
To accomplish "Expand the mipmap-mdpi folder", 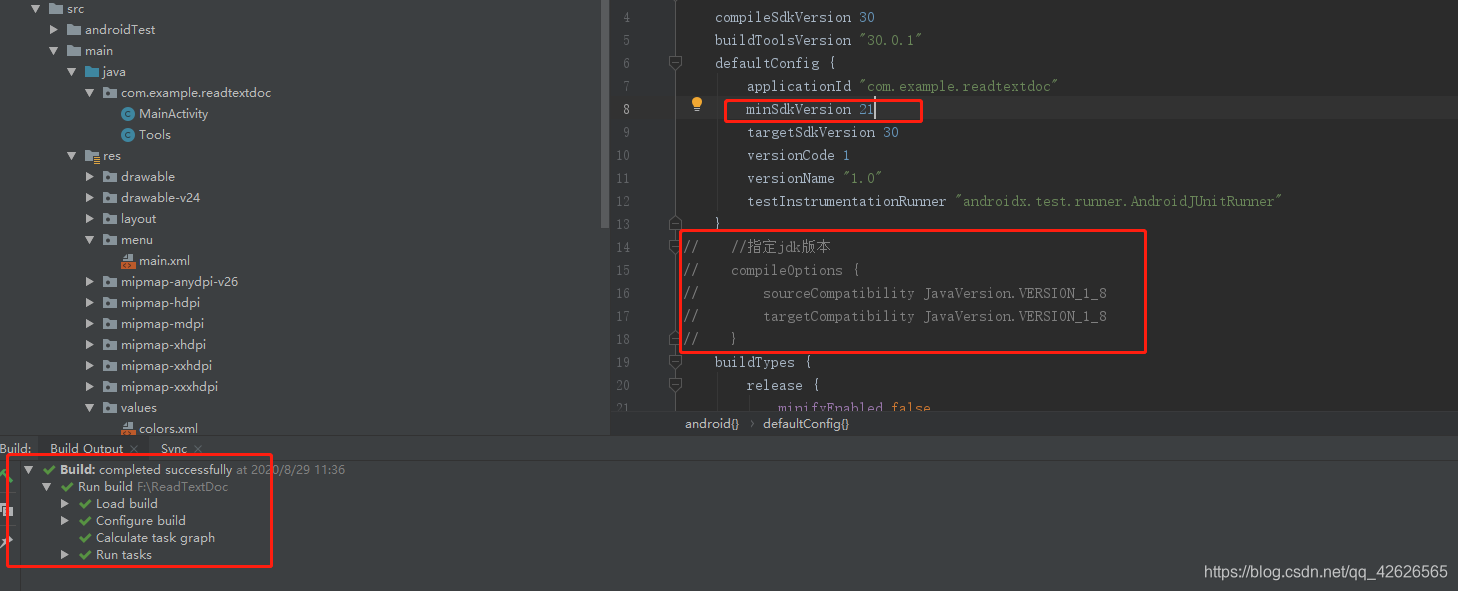I will point(90,324).
